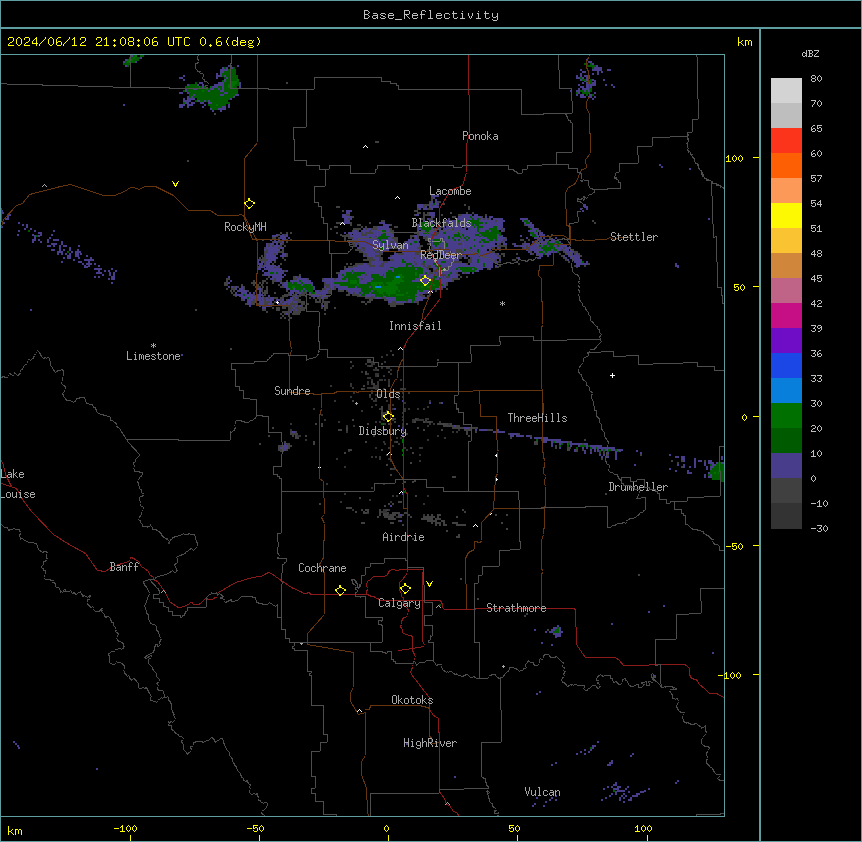Click the white plus marker north of Drumheller
This screenshot has width=862, height=842.
pyautogui.click(x=612, y=375)
